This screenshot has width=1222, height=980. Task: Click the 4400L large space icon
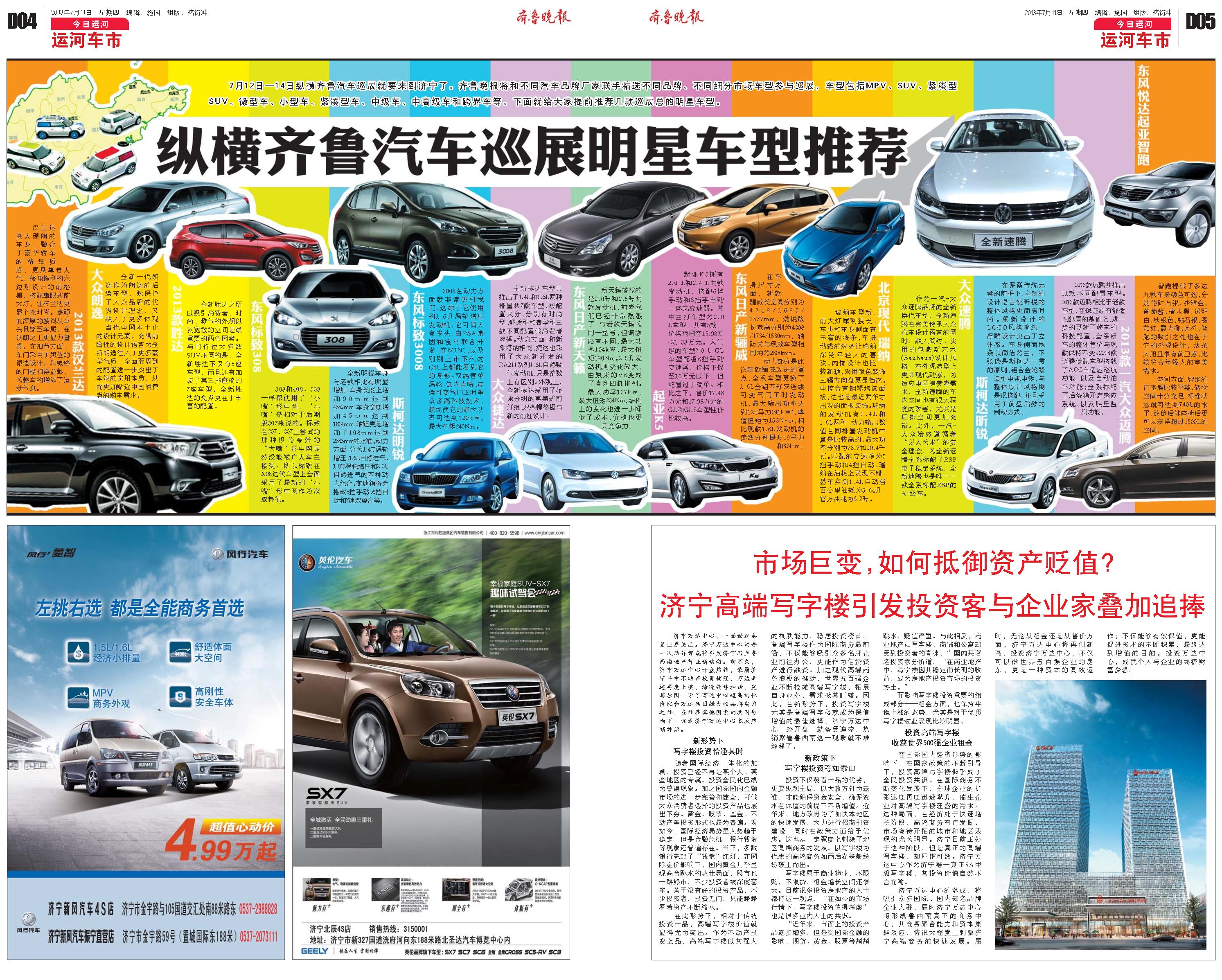(x=181, y=652)
